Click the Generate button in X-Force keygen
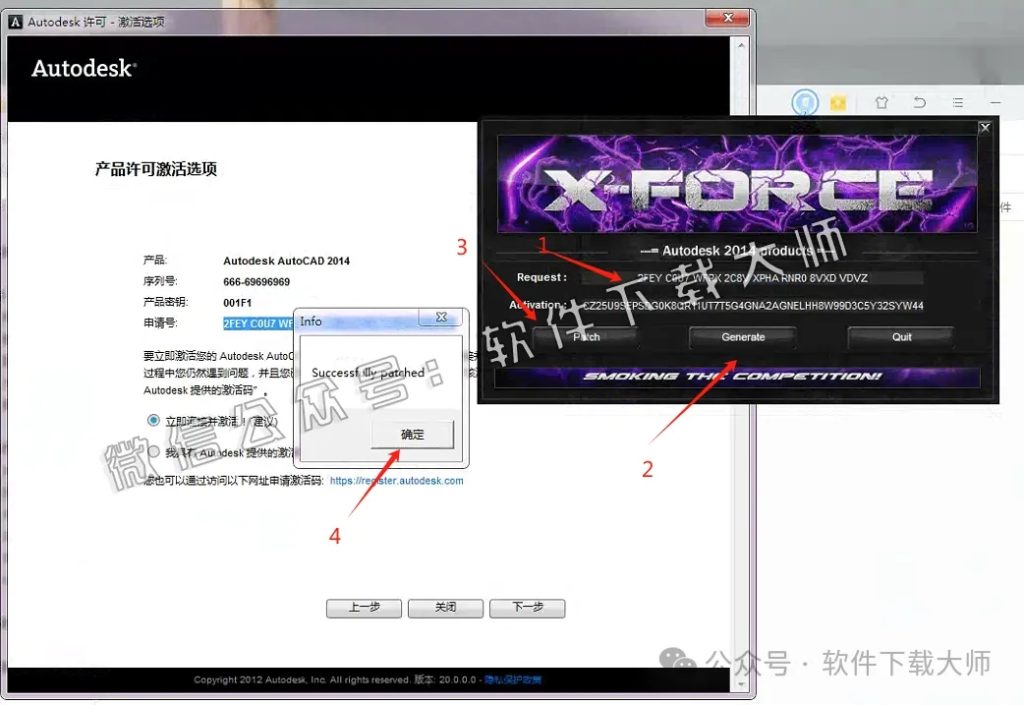Viewport: 1024px width, 705px height. coord(742,337)
